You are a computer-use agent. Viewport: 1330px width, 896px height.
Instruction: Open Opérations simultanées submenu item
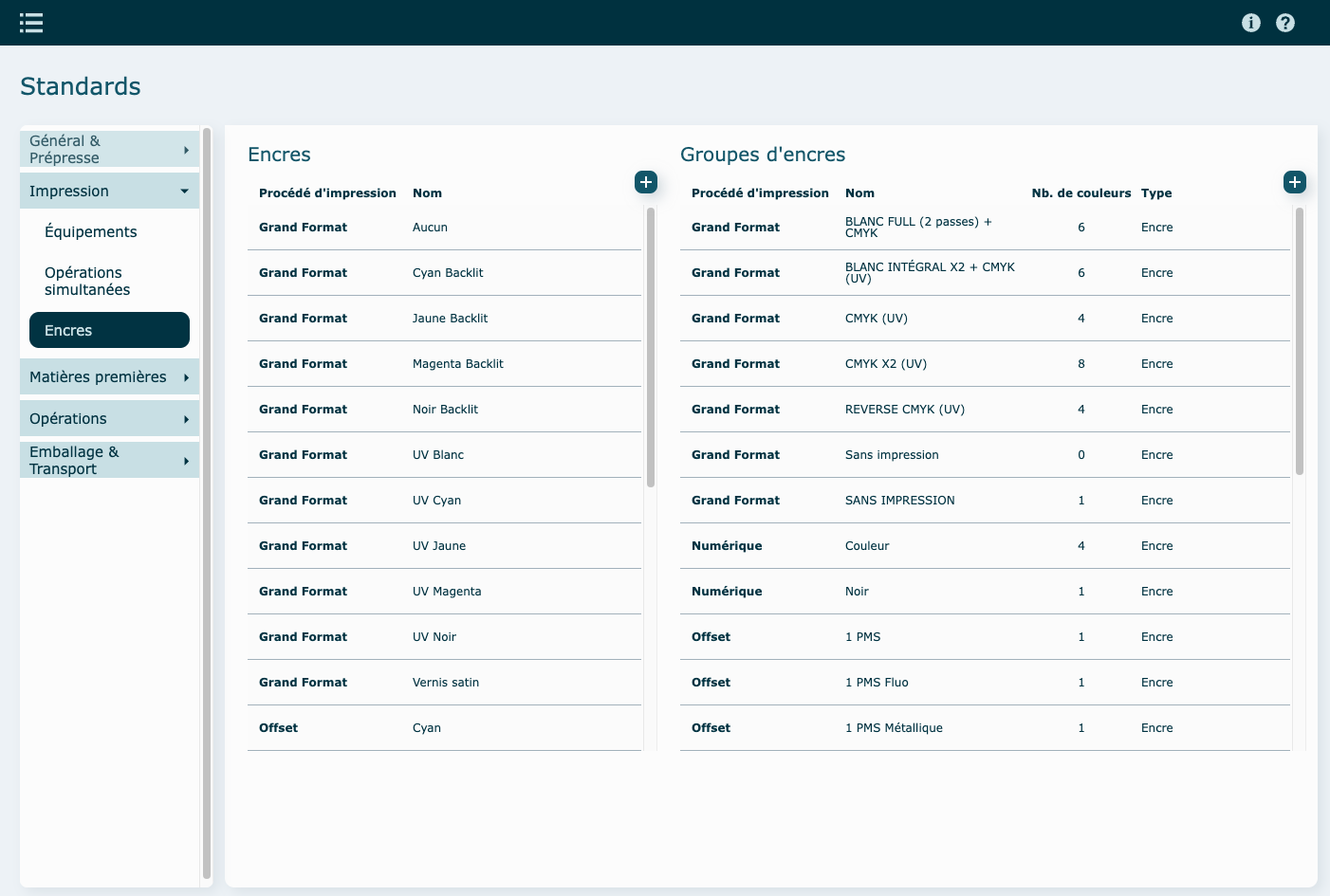click(87, 282)
